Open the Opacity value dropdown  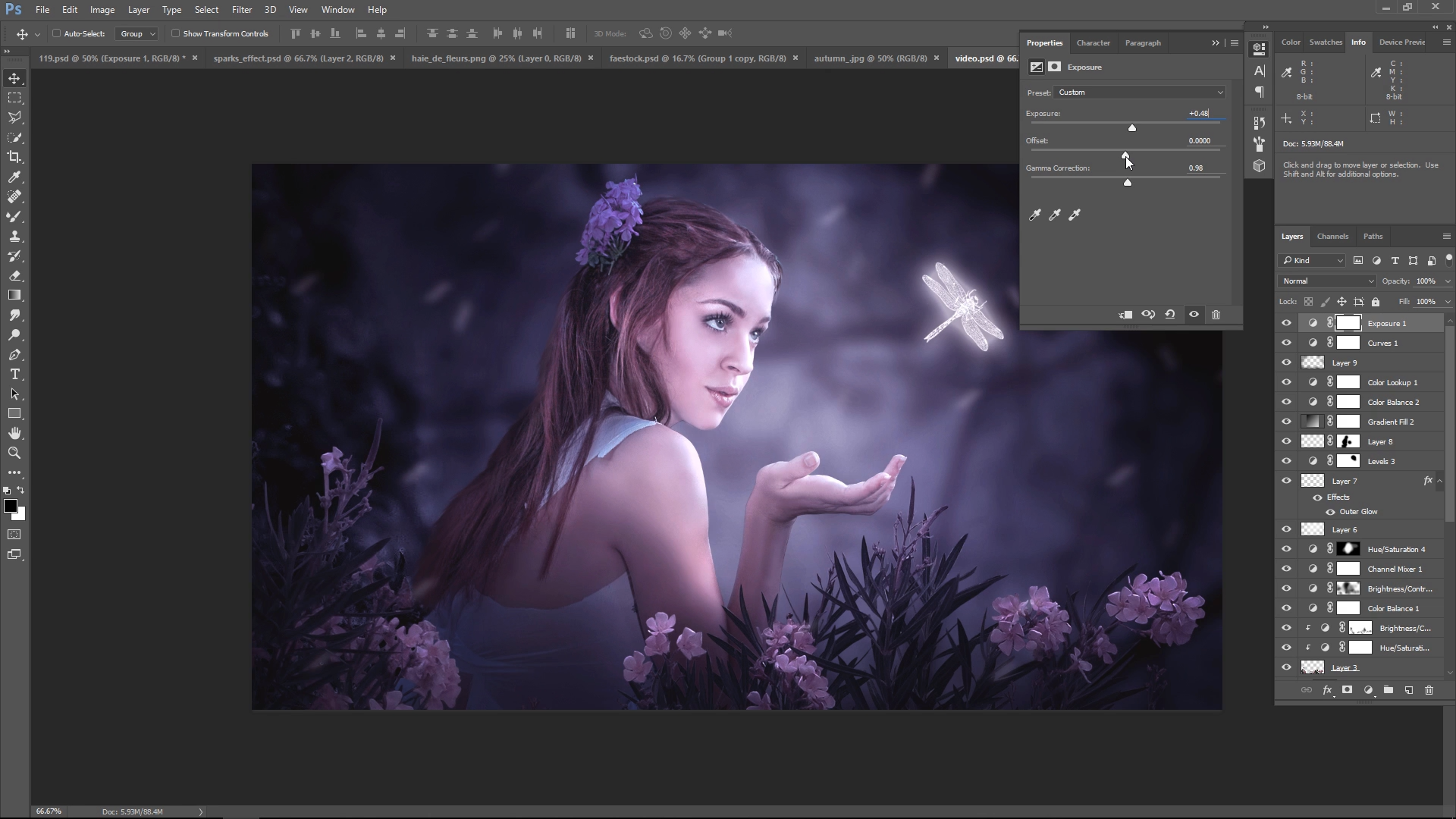pos(1448,281)
